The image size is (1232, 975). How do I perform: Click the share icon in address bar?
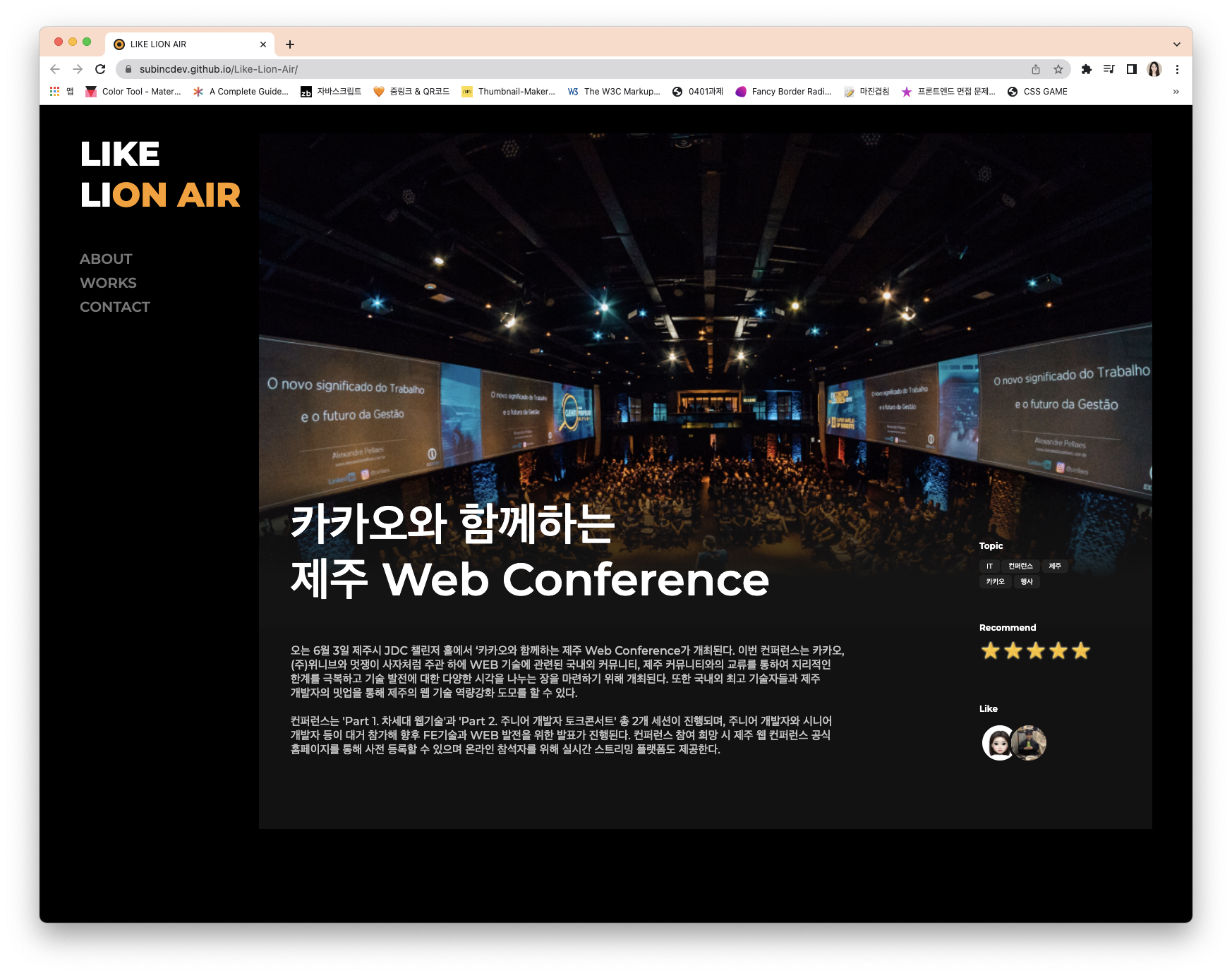pos(1036,69)
